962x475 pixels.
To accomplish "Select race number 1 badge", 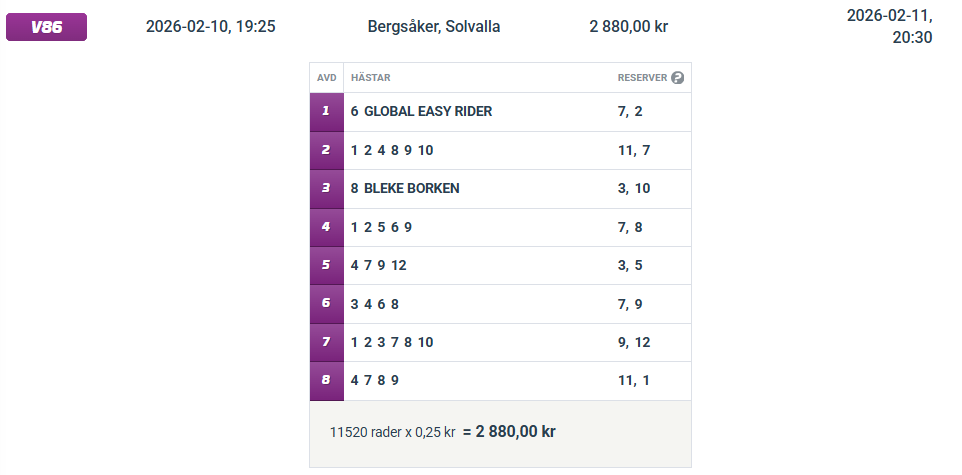I will pyautogui.click(x=326, y=112).
